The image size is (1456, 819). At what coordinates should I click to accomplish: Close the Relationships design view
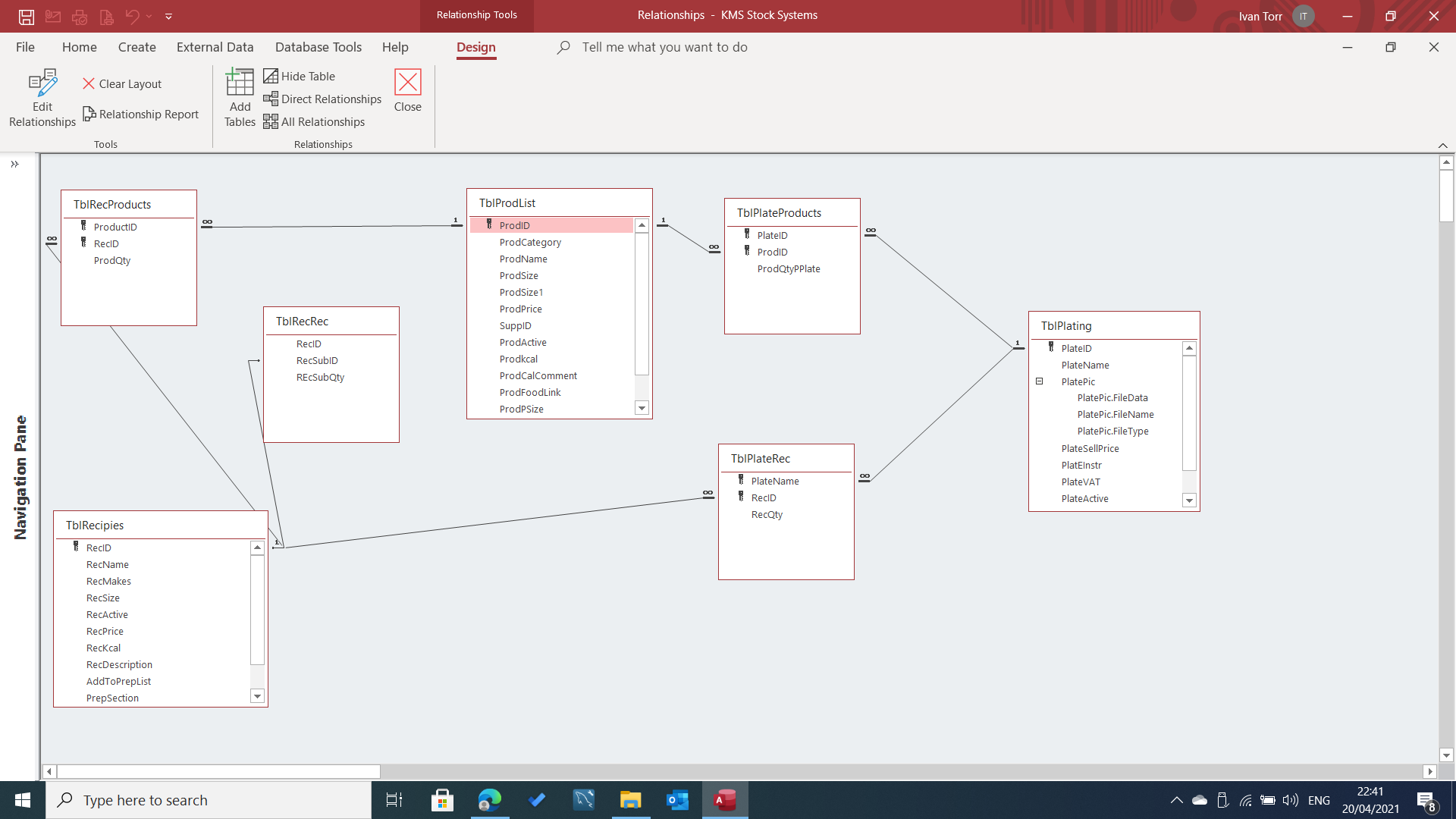408,91
